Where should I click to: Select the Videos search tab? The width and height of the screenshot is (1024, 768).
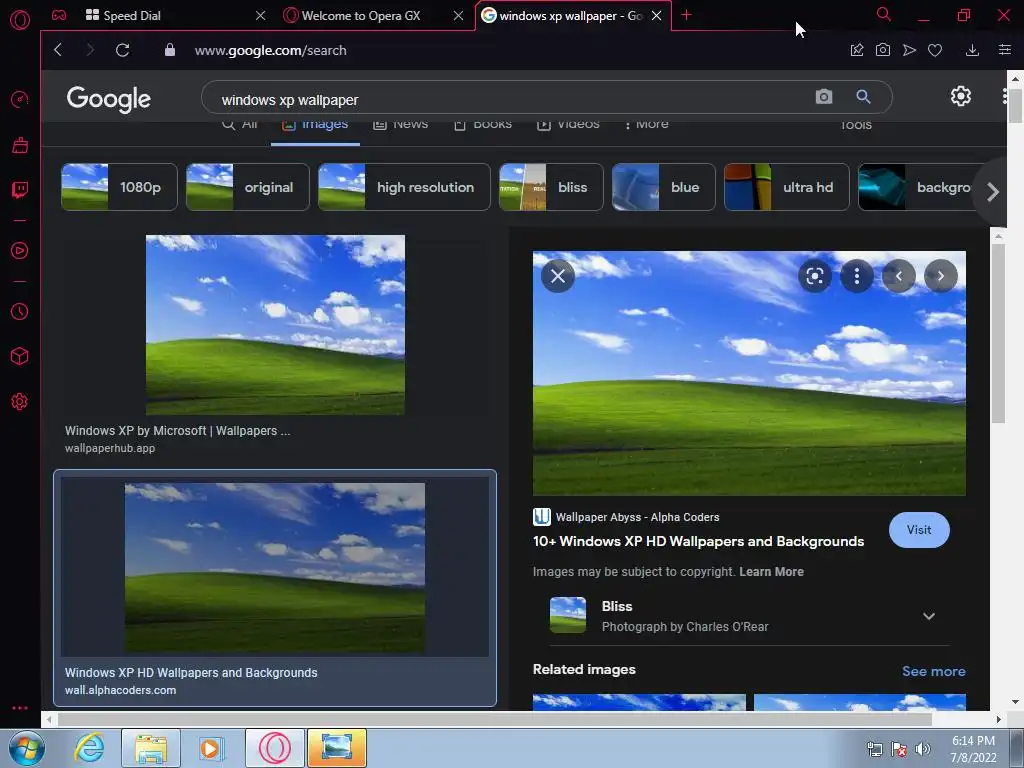click(x=568, y=126)
